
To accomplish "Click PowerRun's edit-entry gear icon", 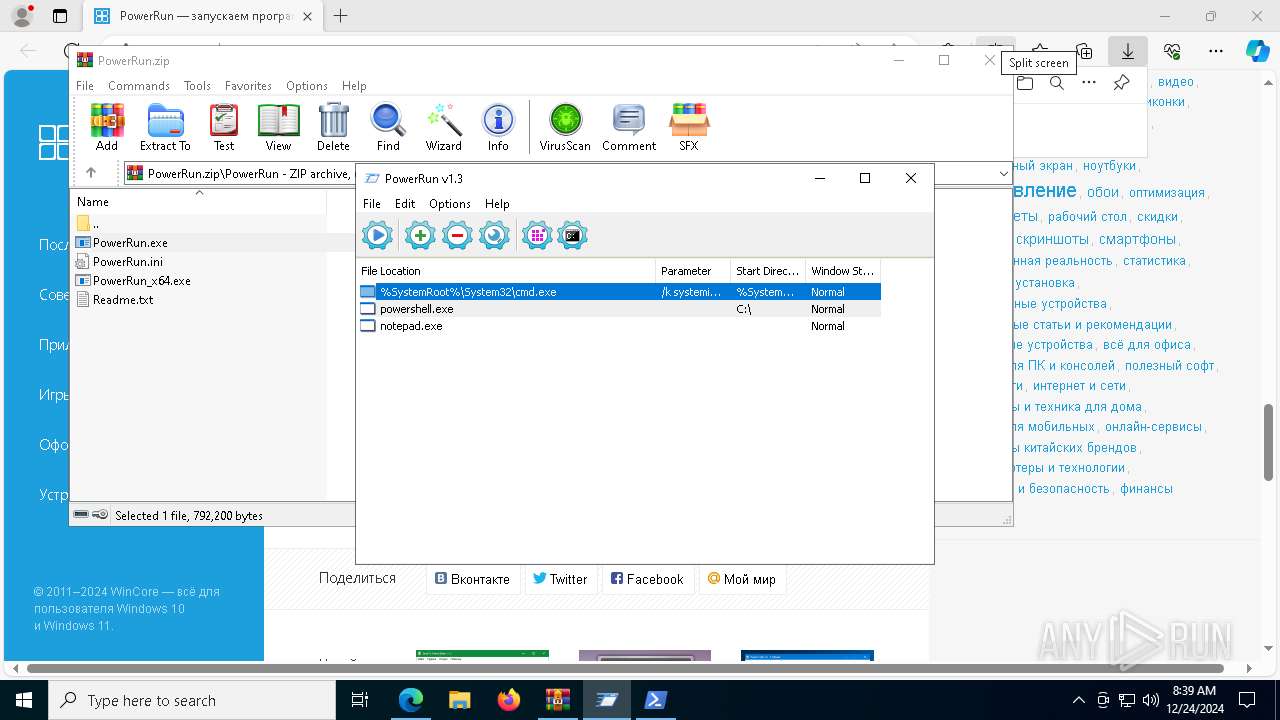I will 494,236.
